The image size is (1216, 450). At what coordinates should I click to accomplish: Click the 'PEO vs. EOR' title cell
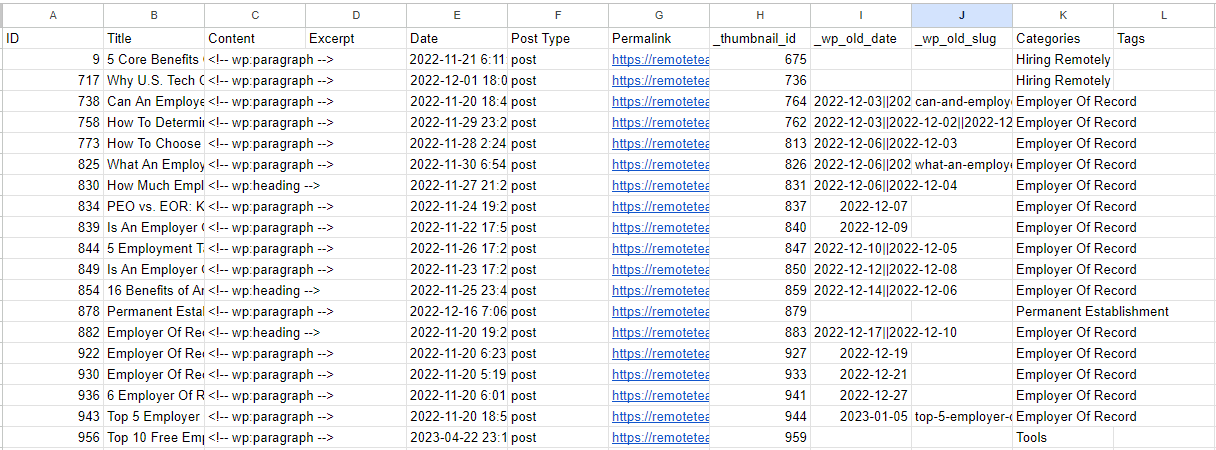(154, 207)
